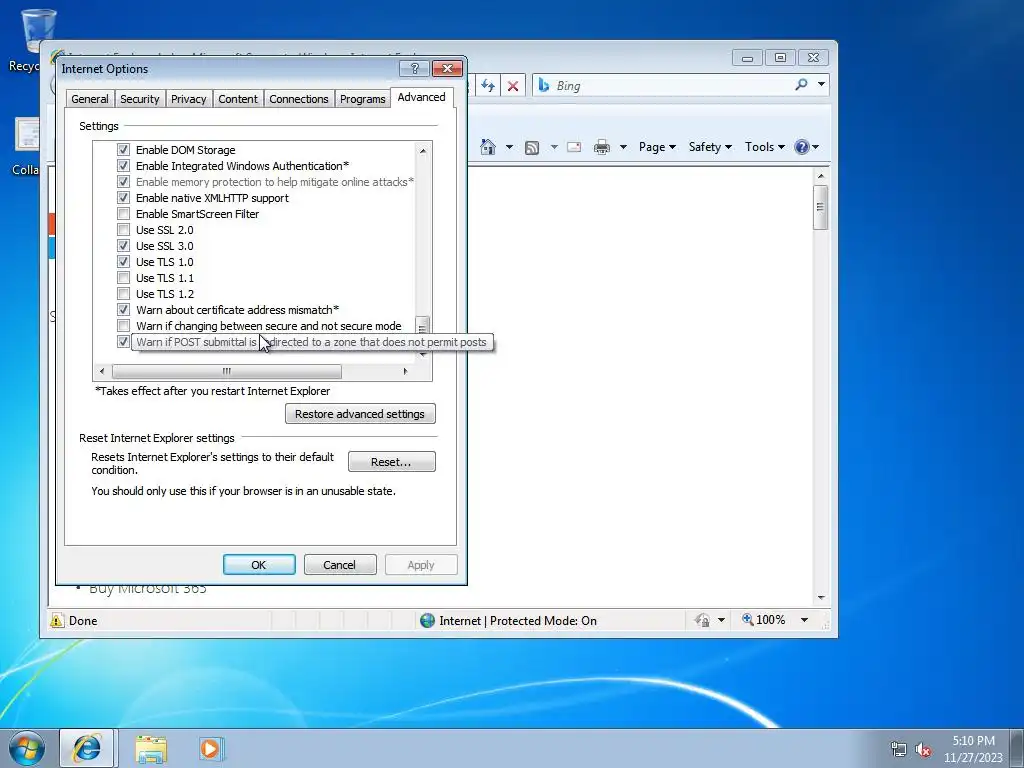Screen dimensions: 1024x768
Task: Toggle Enable Integrated Windows Authentication checkbox
Action: [x=123, y=166]
